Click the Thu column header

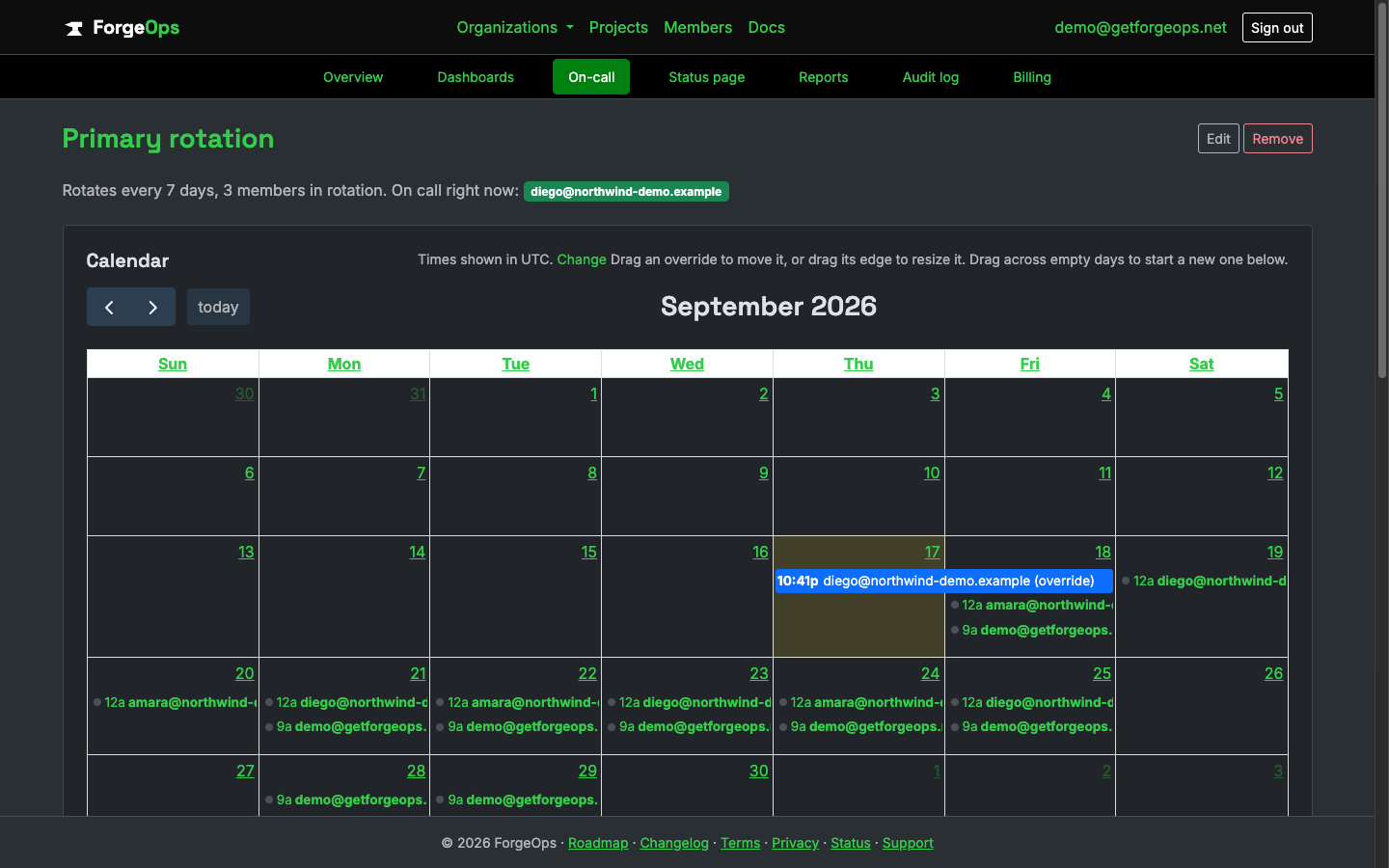click(858, 364)
